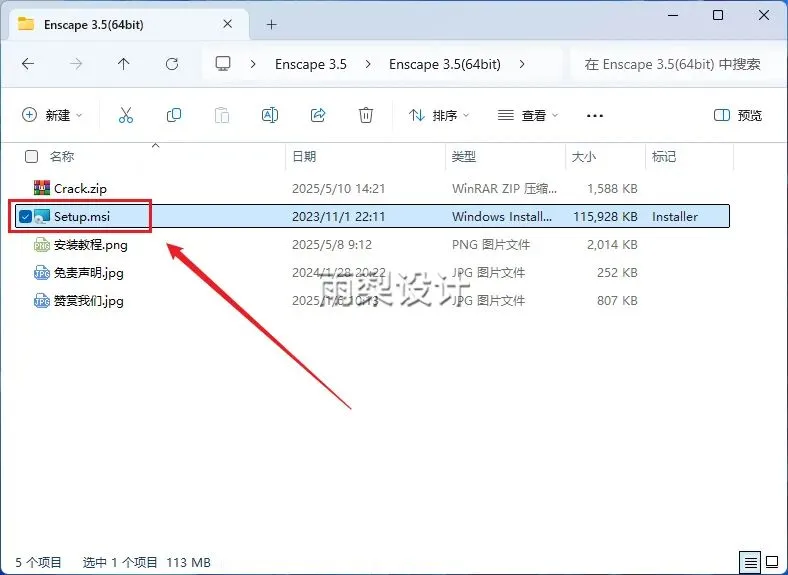Open the 新建 dropdown
This screenshot has width=788, height=575.
pyautogui.click(x=52, y=116)
